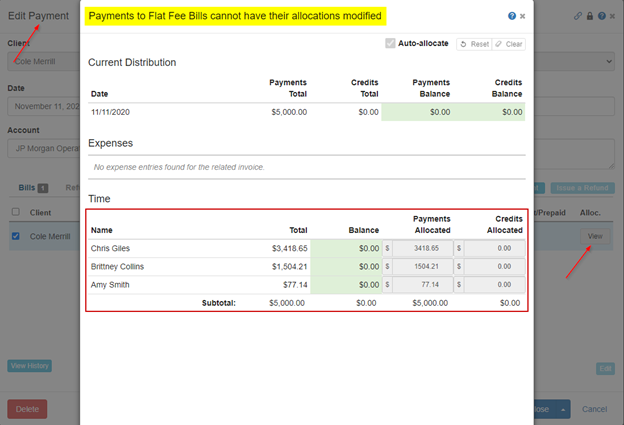This screenshot has height=425, width=624.
Task: Click the lock icon in the Edit Payment header
Action: (590, 16)
